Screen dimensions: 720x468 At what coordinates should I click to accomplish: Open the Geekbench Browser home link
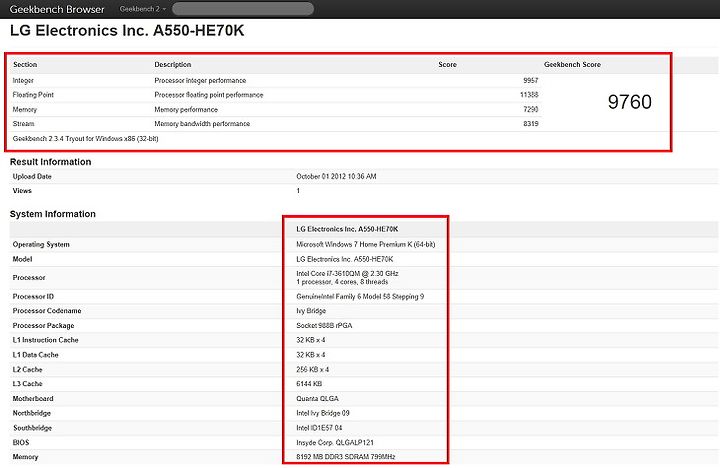[x=57, y=9]
